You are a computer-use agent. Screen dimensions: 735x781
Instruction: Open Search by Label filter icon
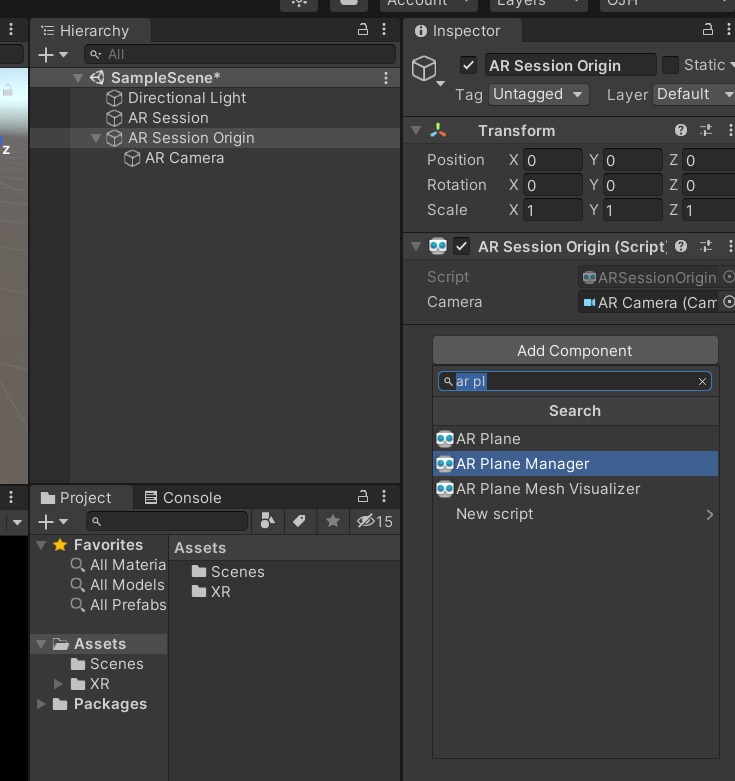[299, 521]
